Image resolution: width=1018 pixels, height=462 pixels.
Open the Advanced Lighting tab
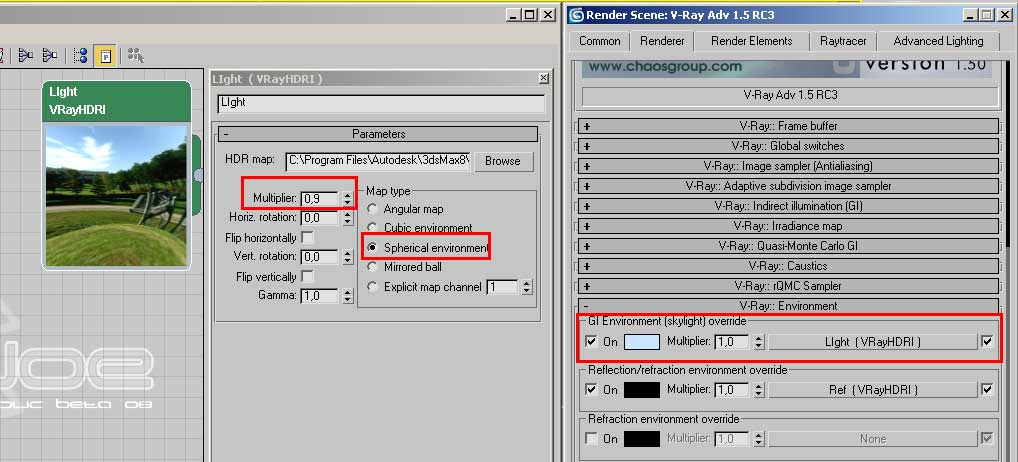point(938,41)
